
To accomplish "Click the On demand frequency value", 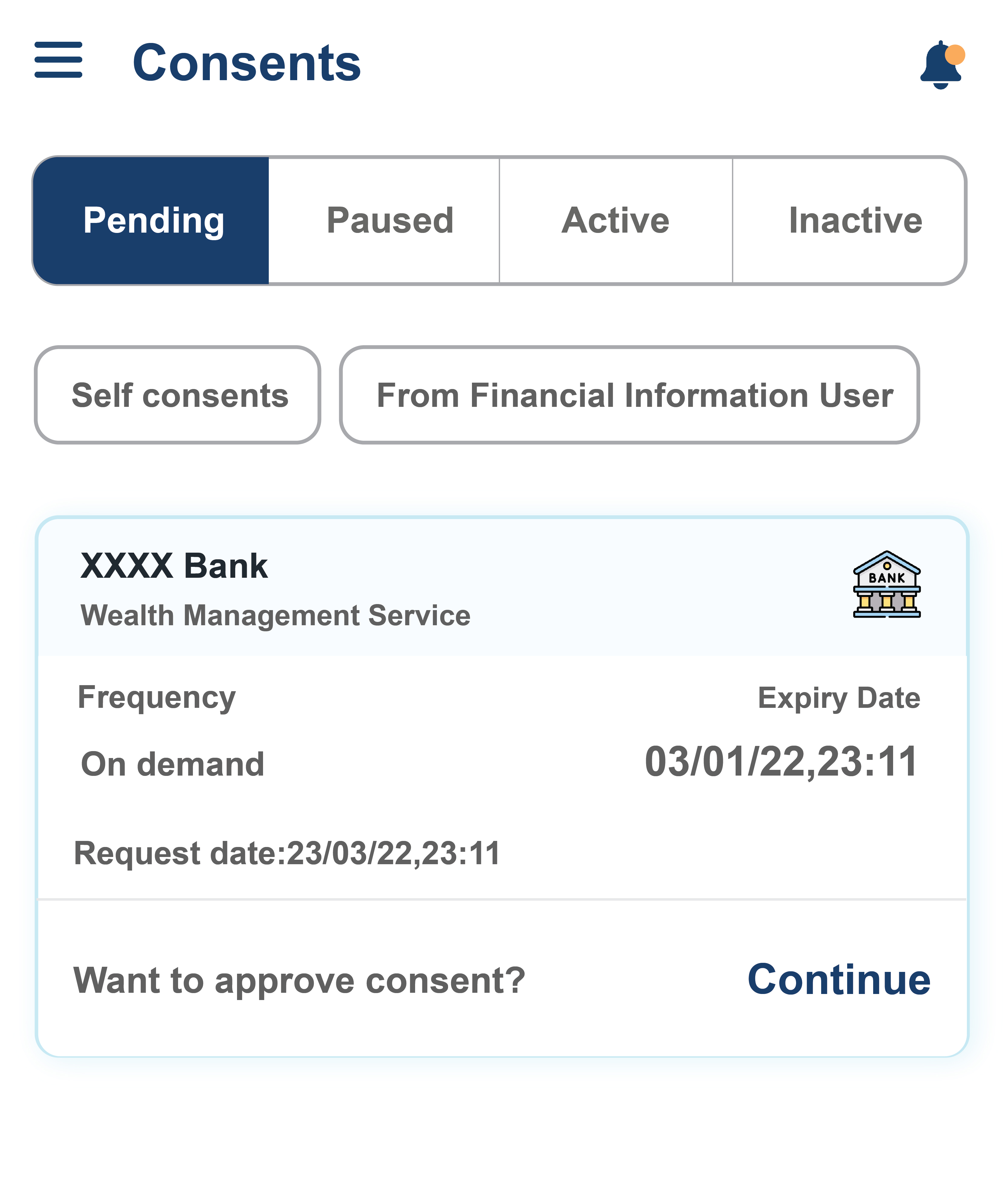I will 172,764.
